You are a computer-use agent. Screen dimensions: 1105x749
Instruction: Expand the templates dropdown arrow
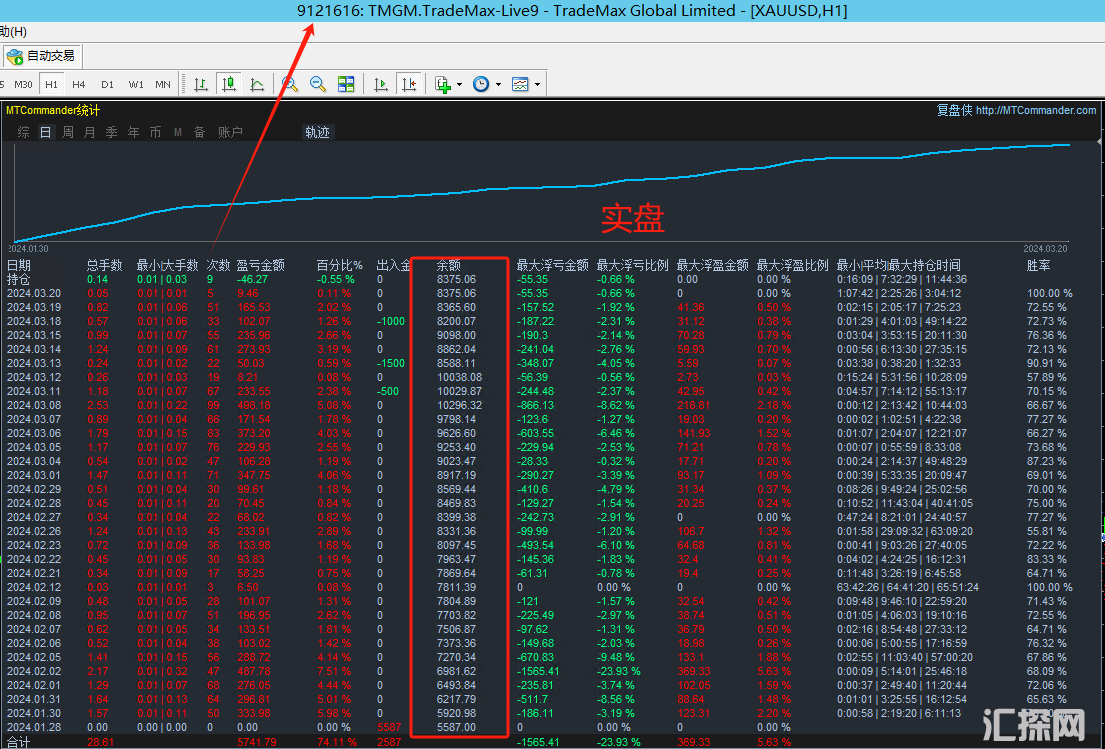point(538,85)
